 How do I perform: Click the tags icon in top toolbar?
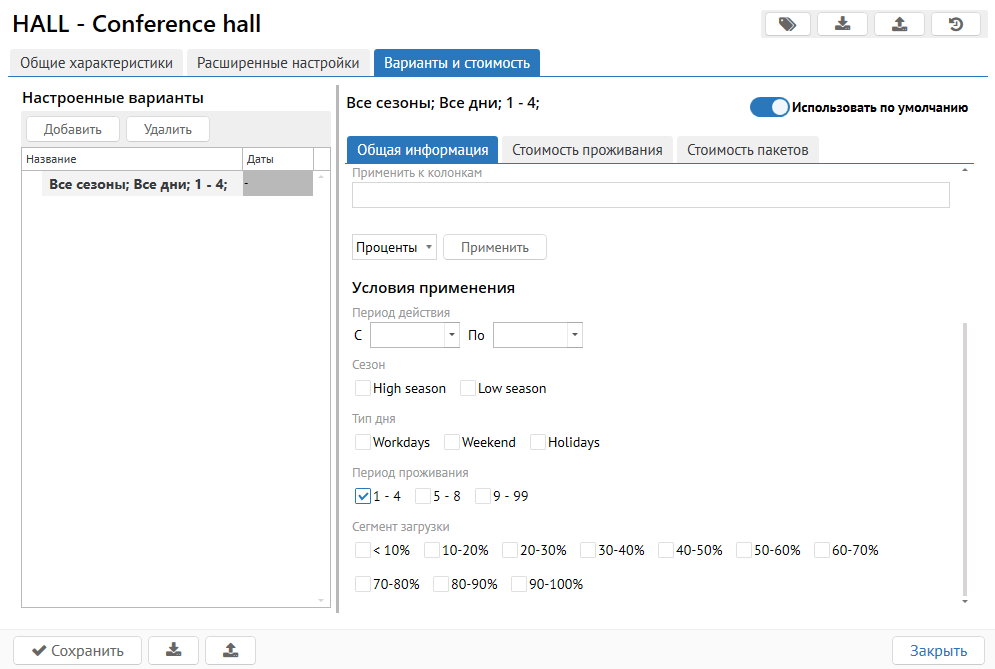[788, 25]
